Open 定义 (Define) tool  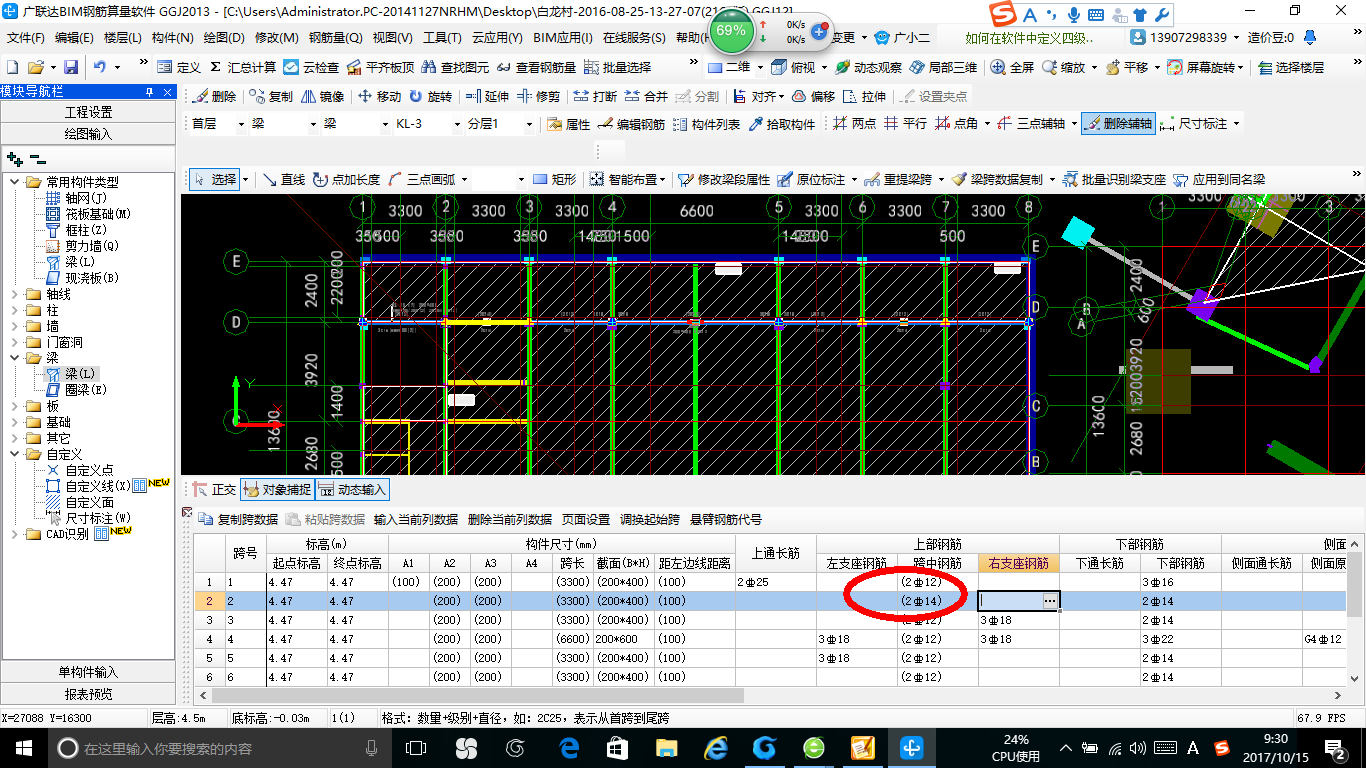point(179,67)
